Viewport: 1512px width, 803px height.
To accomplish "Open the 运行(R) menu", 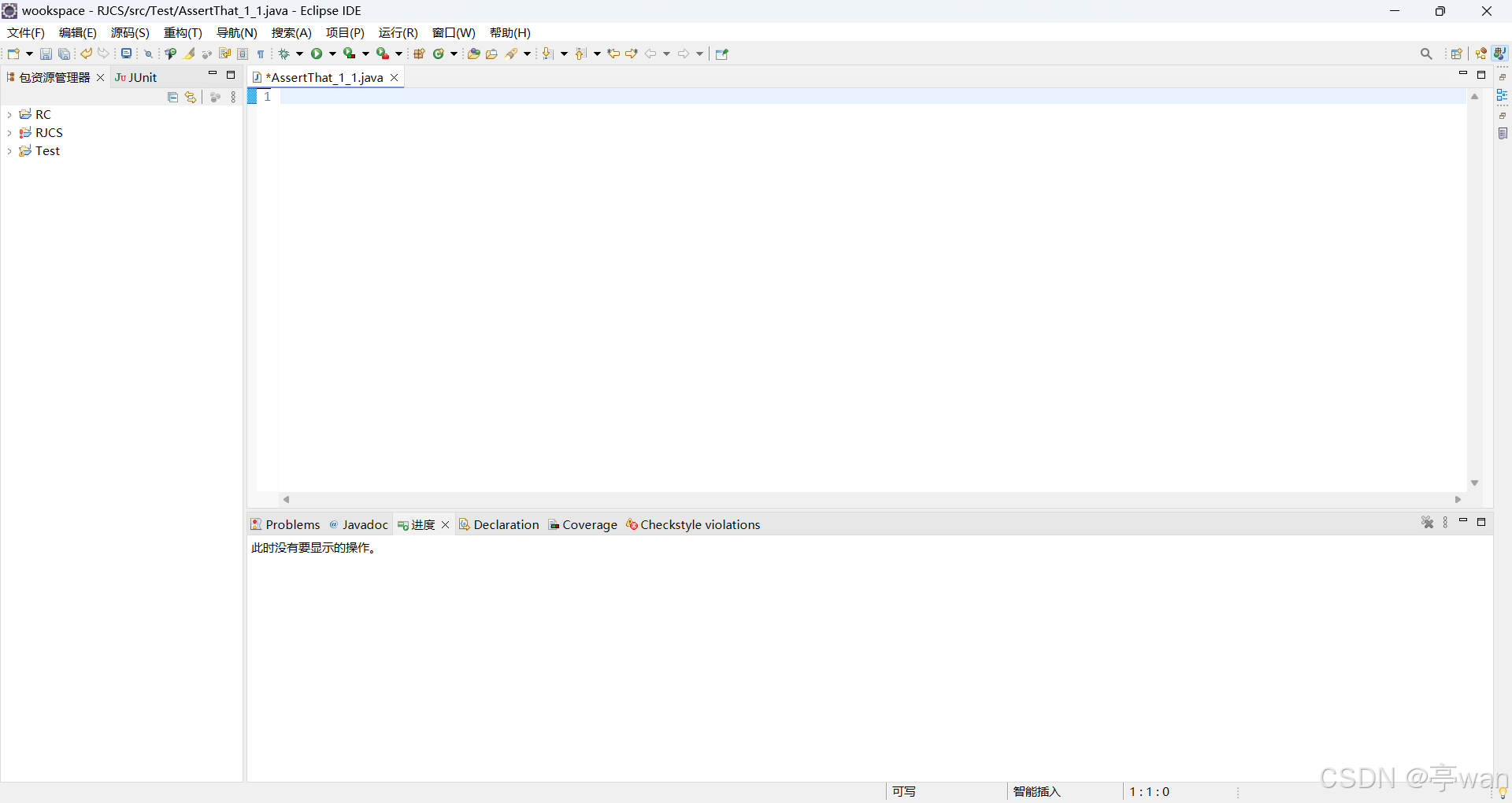I will coord(398,33).
